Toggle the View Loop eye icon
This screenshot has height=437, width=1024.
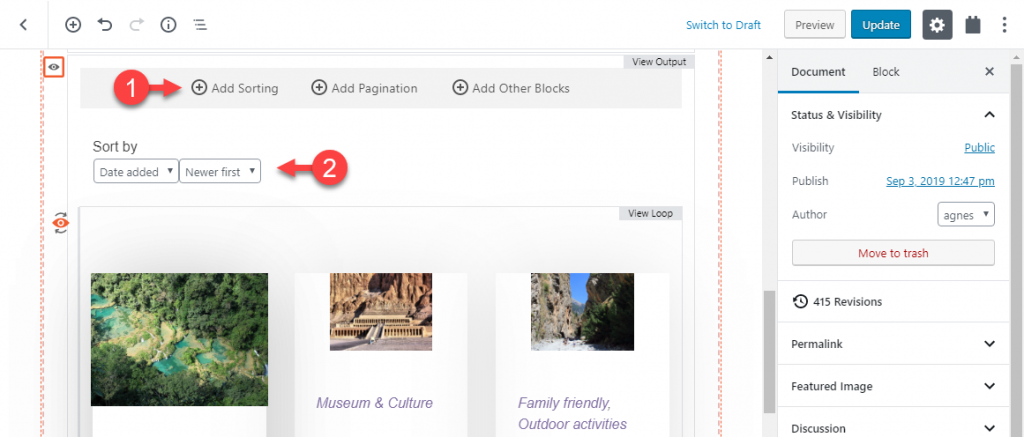point(61,223)
